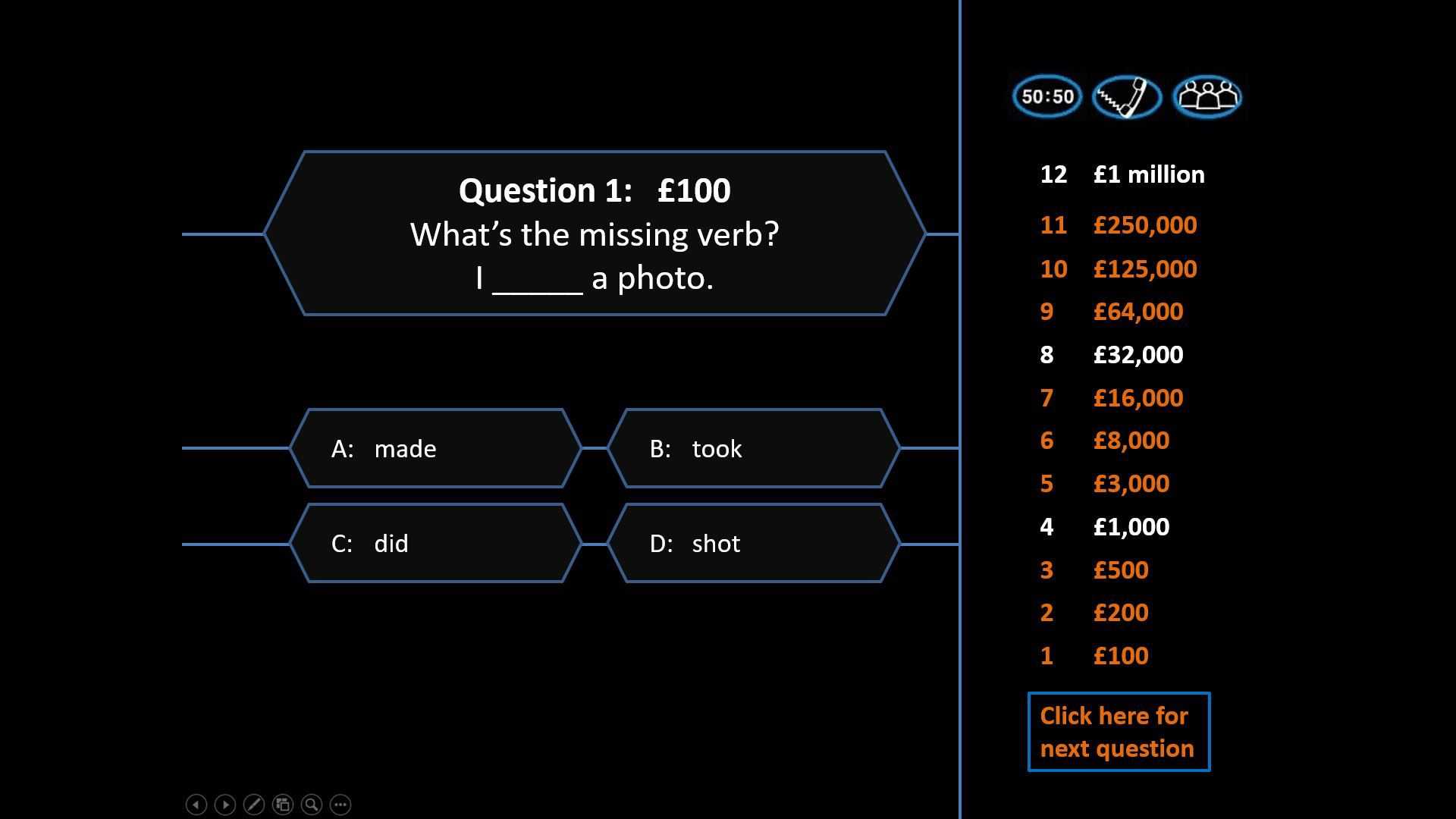Select the Ask the Audience lifeline icon
1456x819 pixels.
(1208, 96)
